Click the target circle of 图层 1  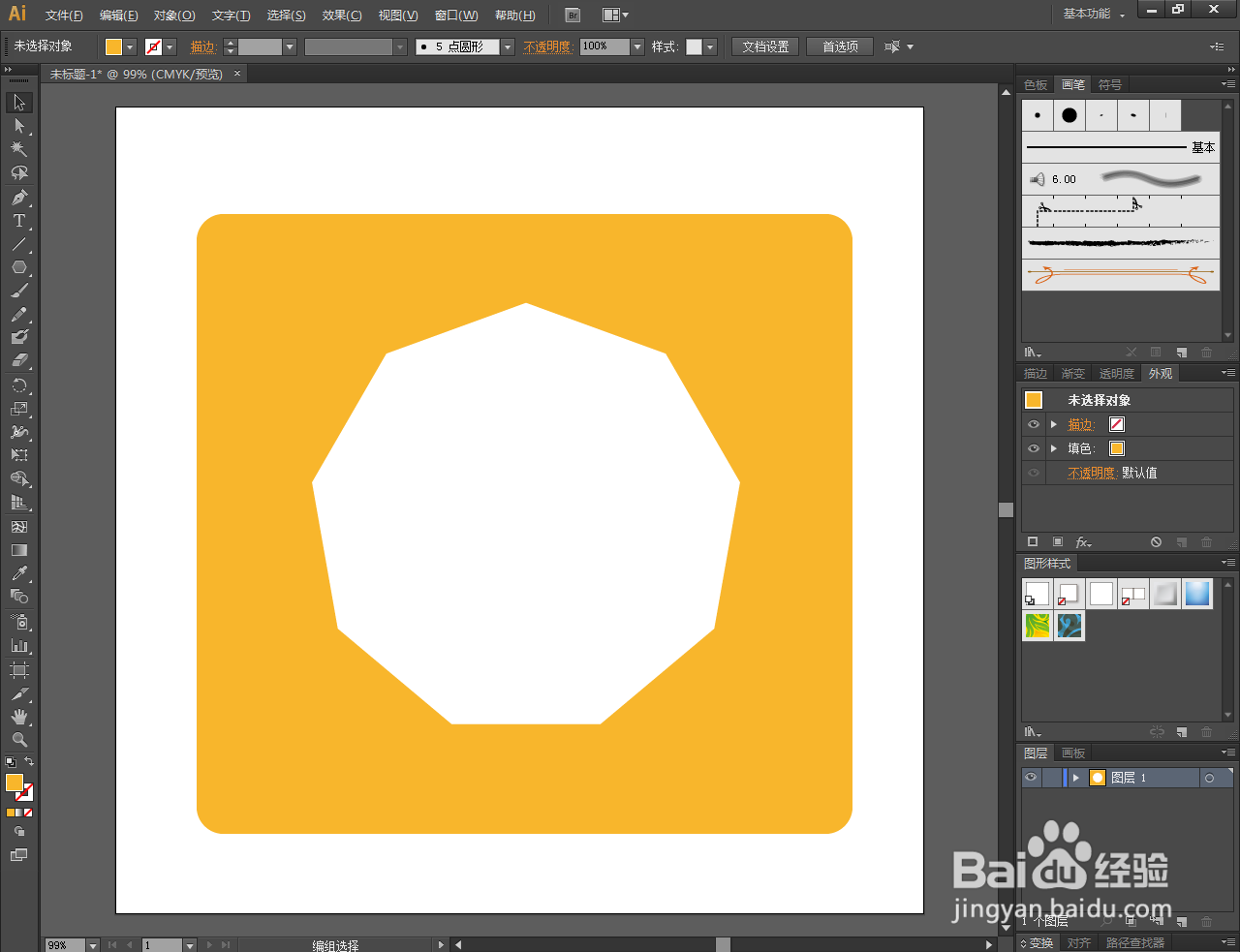(1209, 778)
